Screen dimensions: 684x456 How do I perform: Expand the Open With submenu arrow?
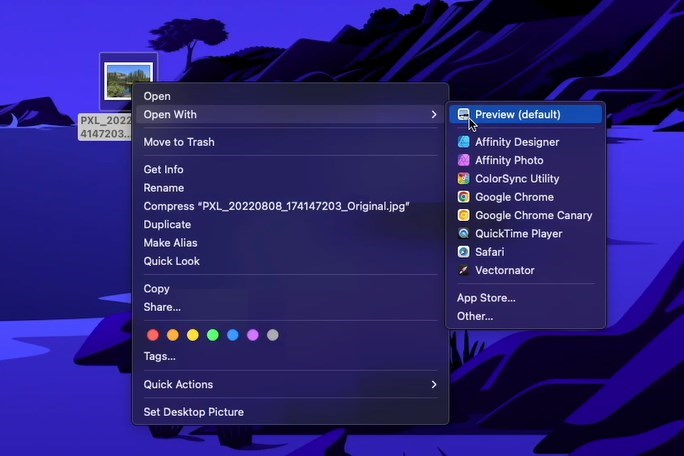[x=434, y=114]
